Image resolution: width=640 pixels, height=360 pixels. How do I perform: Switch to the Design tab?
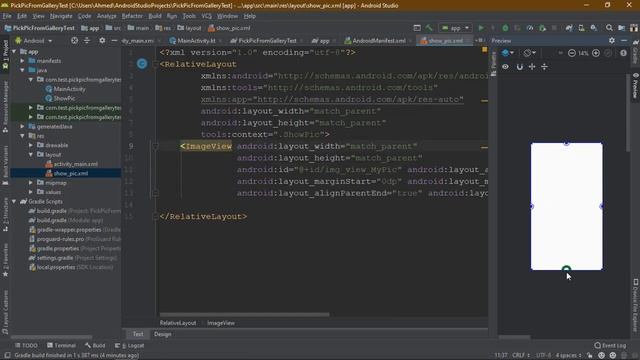pos(162,334)
